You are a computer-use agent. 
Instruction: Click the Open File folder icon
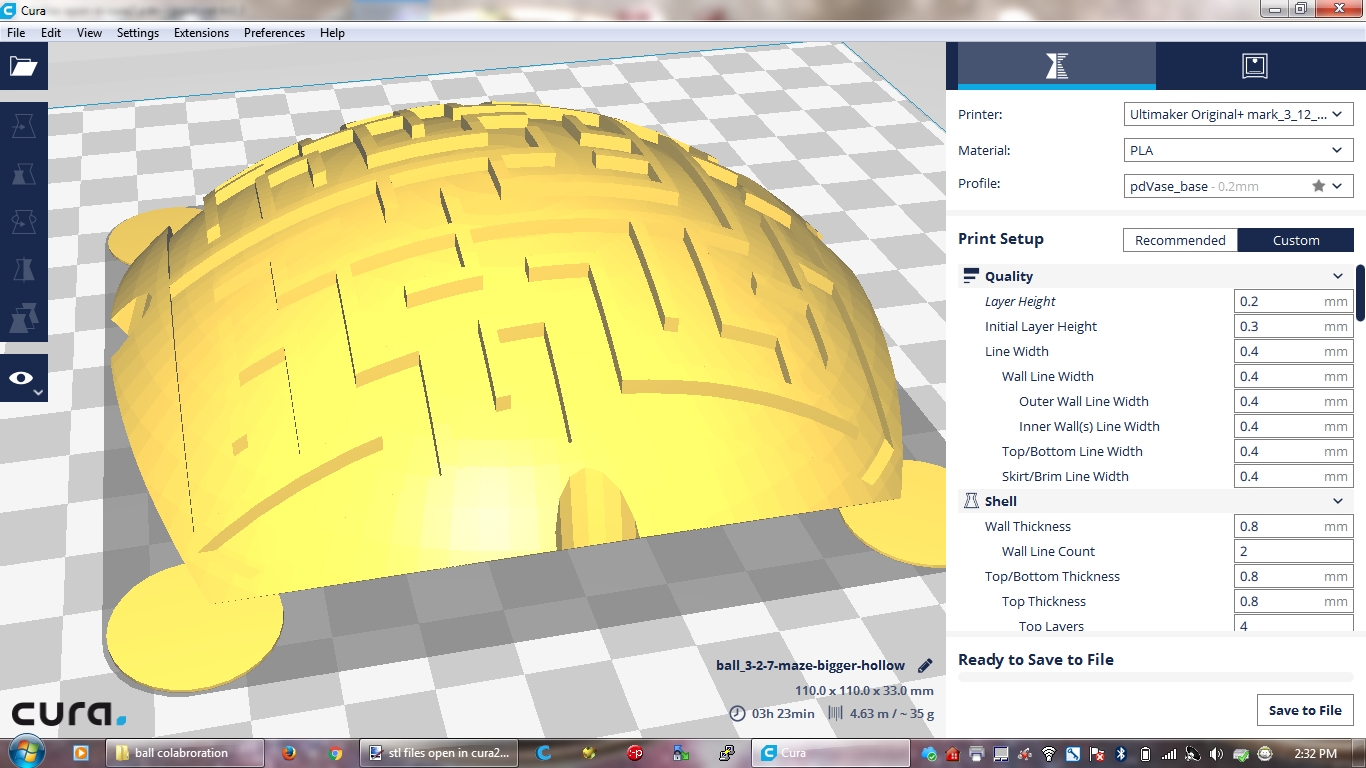23,67
